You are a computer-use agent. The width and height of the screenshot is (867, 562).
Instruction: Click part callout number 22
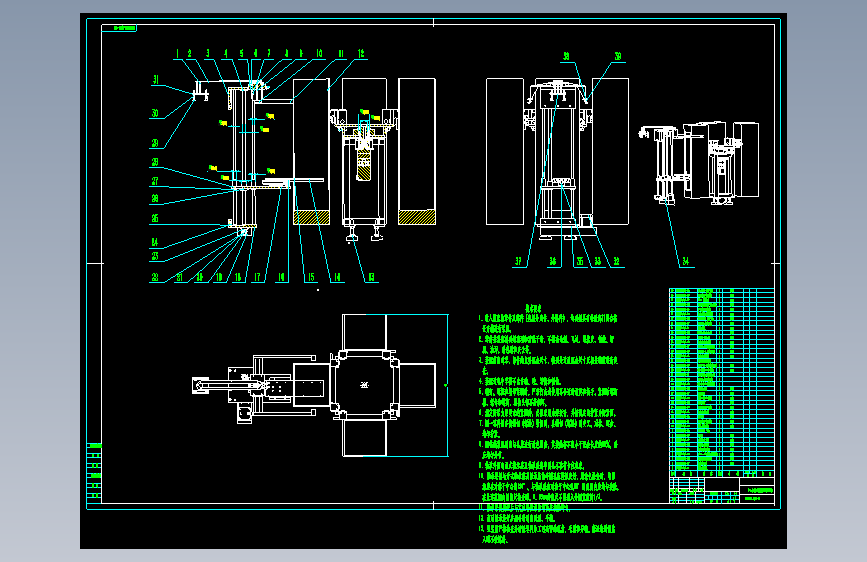[x=155, y=278]
